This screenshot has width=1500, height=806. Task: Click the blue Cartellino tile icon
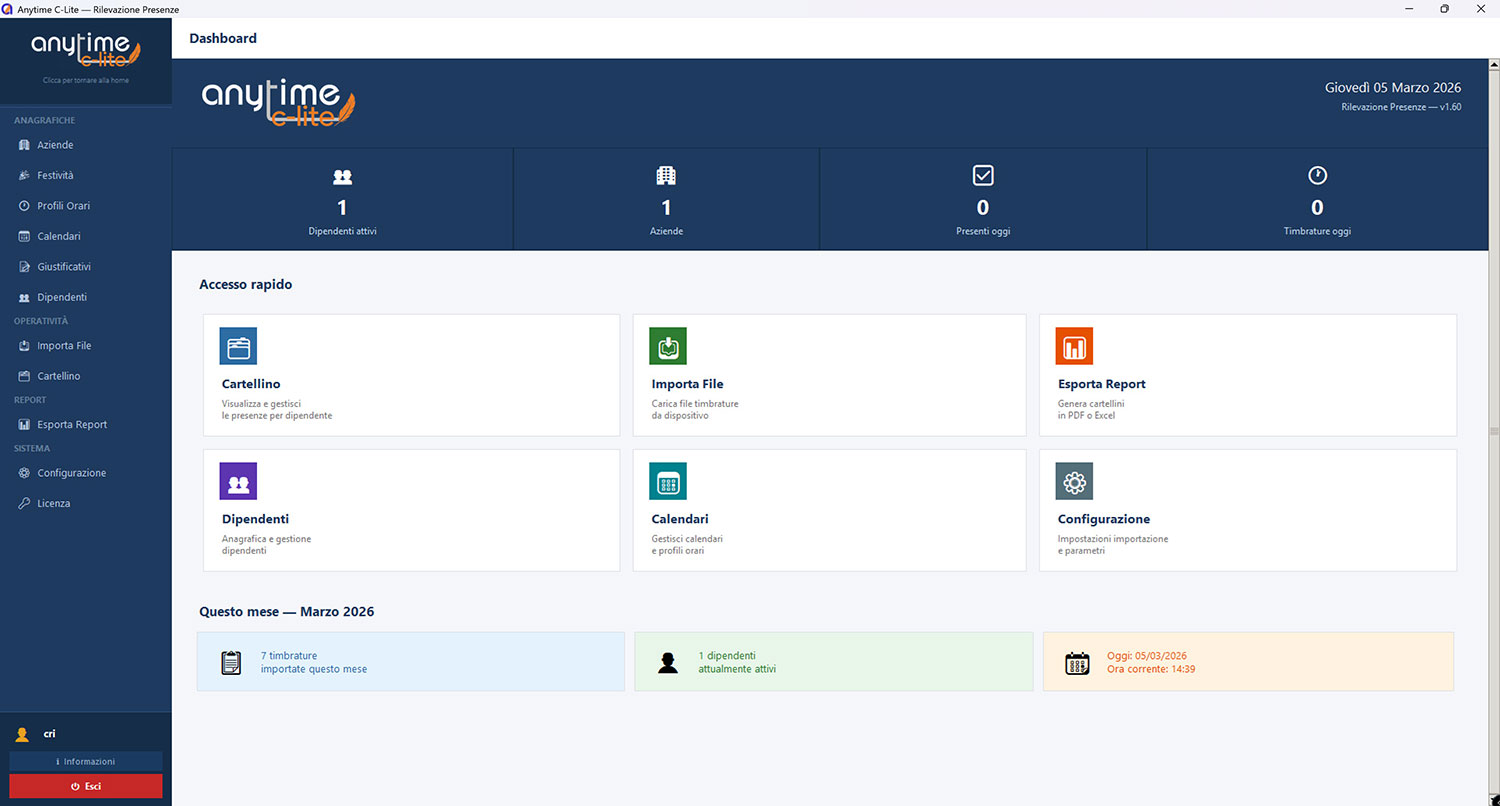(238, 346)
